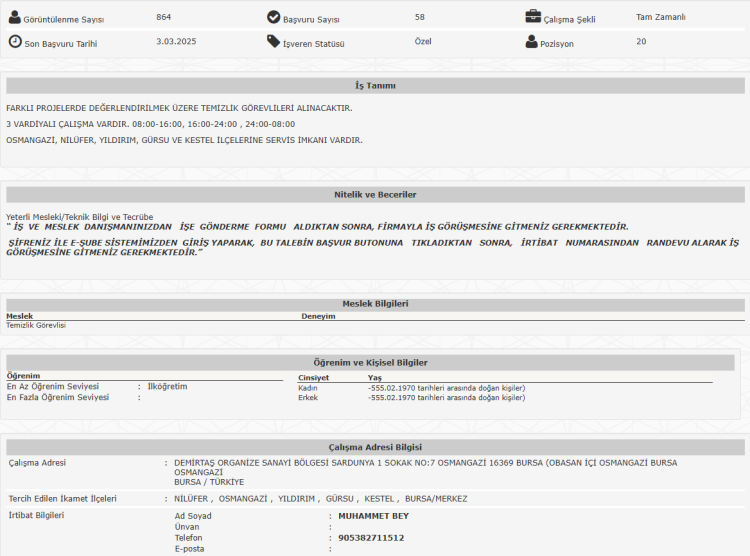Viewport: 750px width, 556px height.
Task: Click the person icon beside Görüntülenme Sayısı
Action: [x=14, y=17]
